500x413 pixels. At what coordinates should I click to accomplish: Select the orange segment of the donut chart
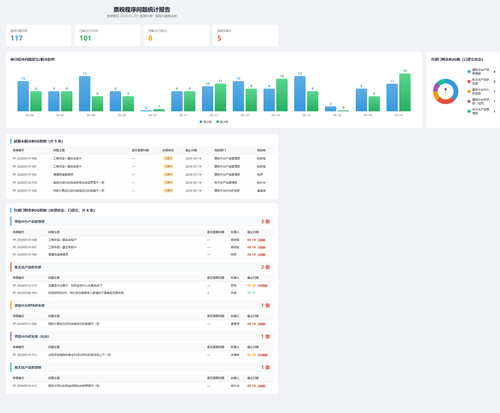coord(435,96)
